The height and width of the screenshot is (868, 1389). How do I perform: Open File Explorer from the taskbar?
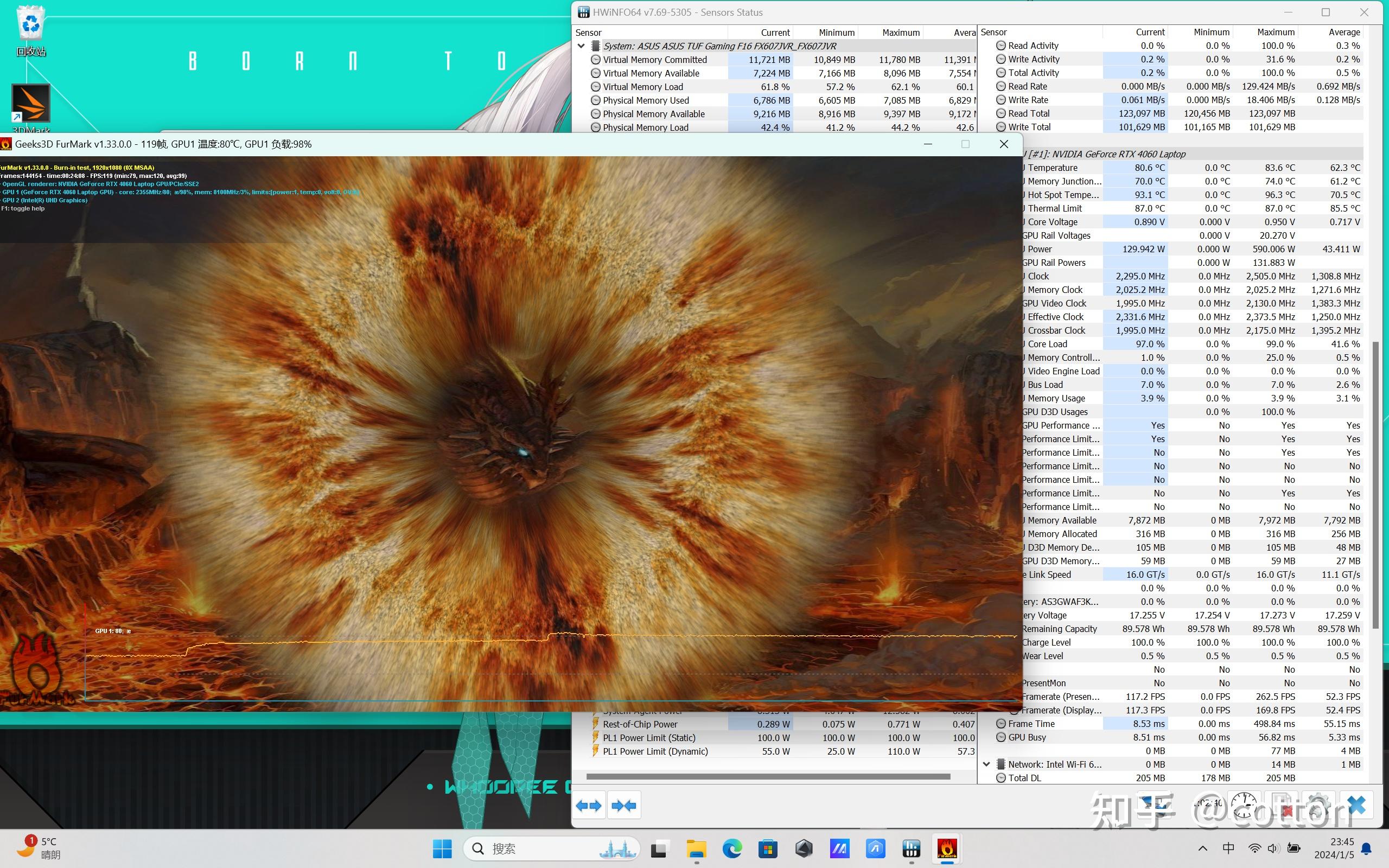click(x=696, y=848)
